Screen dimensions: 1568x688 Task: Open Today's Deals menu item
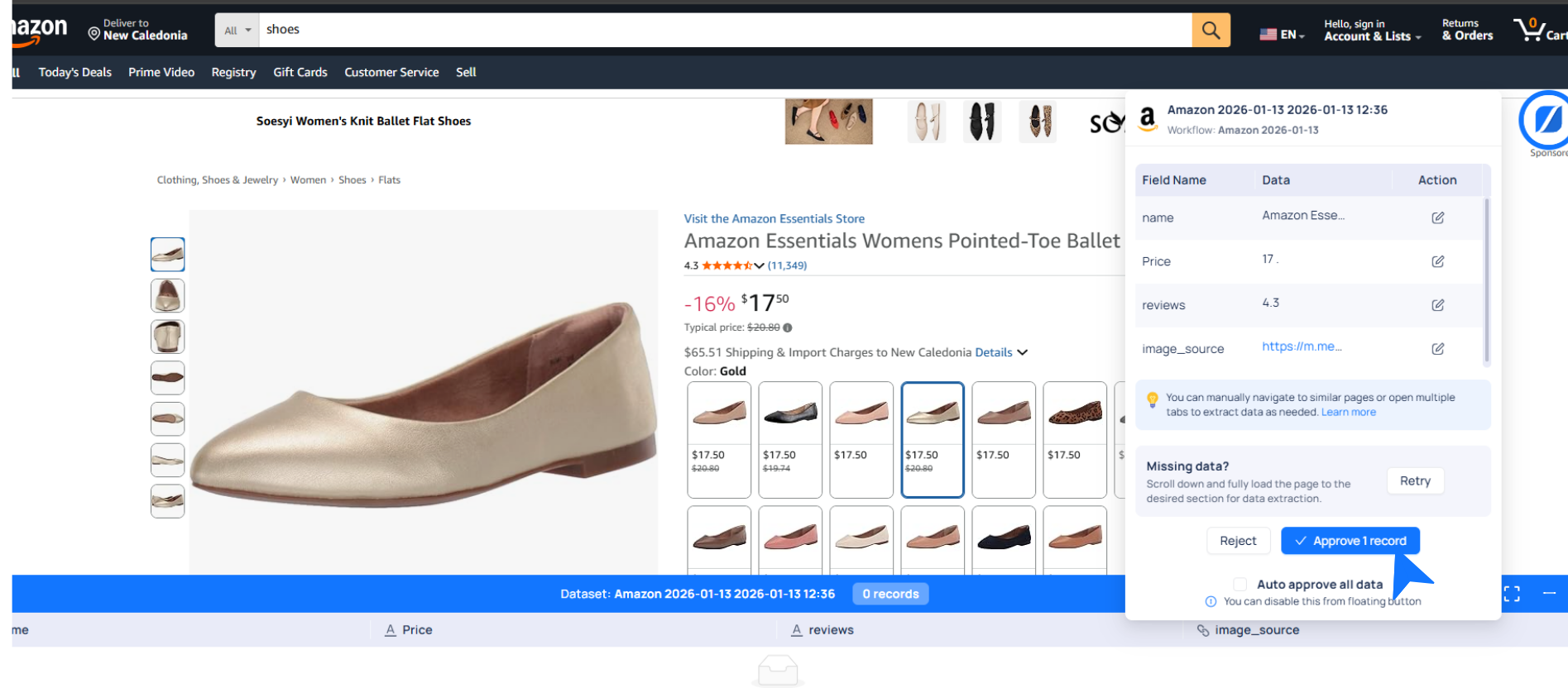[x=74, y=72]
